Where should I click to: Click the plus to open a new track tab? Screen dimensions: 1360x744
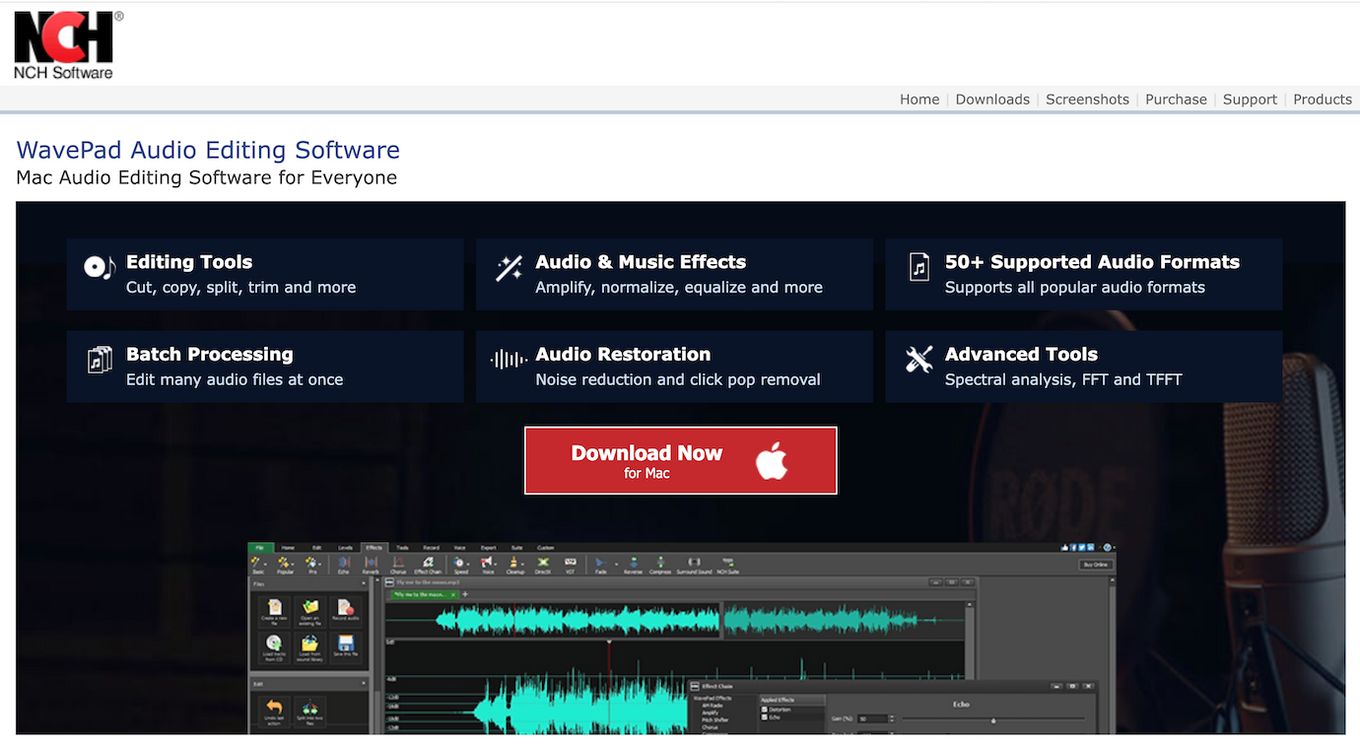466,593
